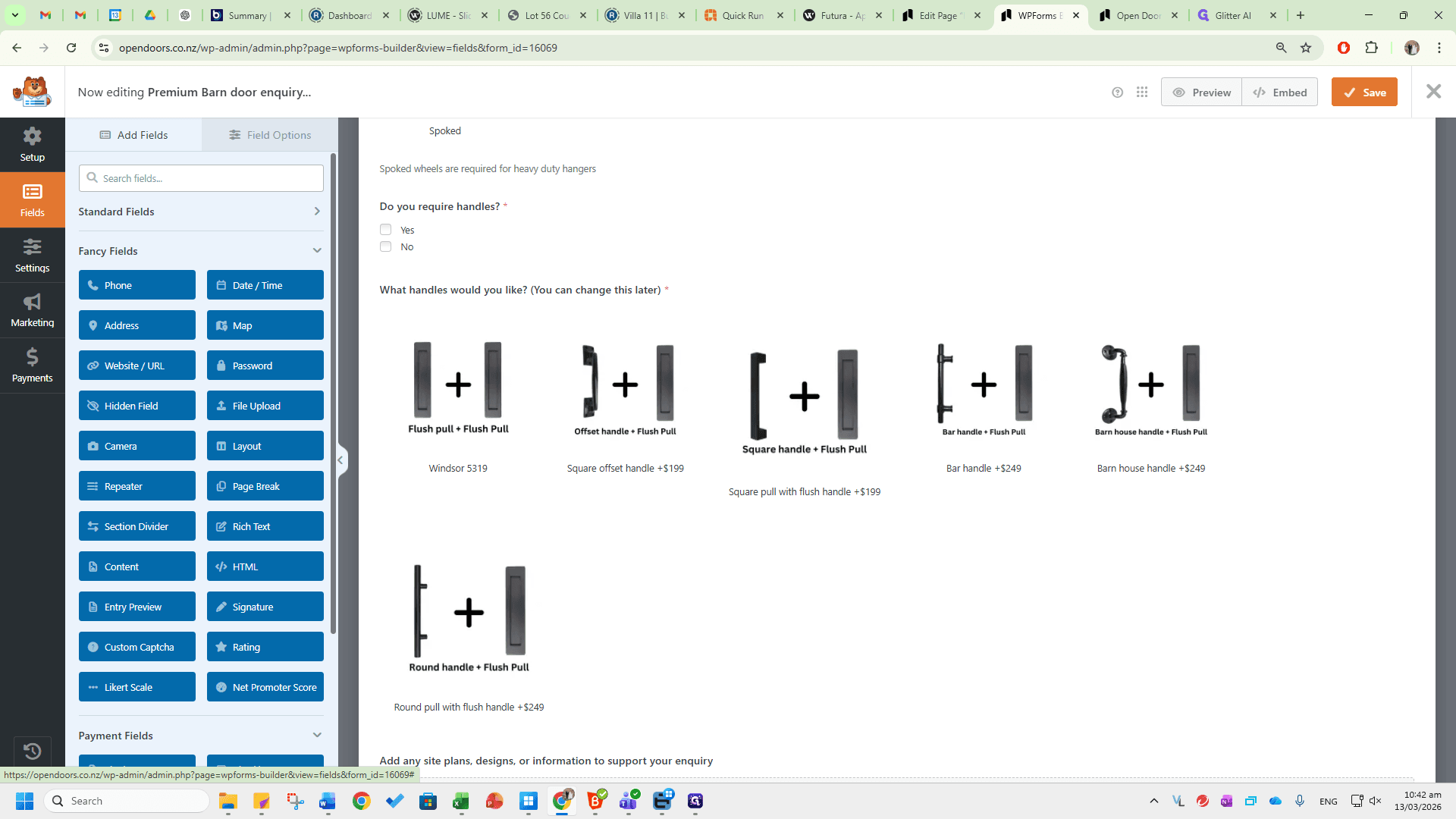Add a Net Promoter Score field
The width and height of the screenshot is (1456, 819).
[x=265, y=687]
